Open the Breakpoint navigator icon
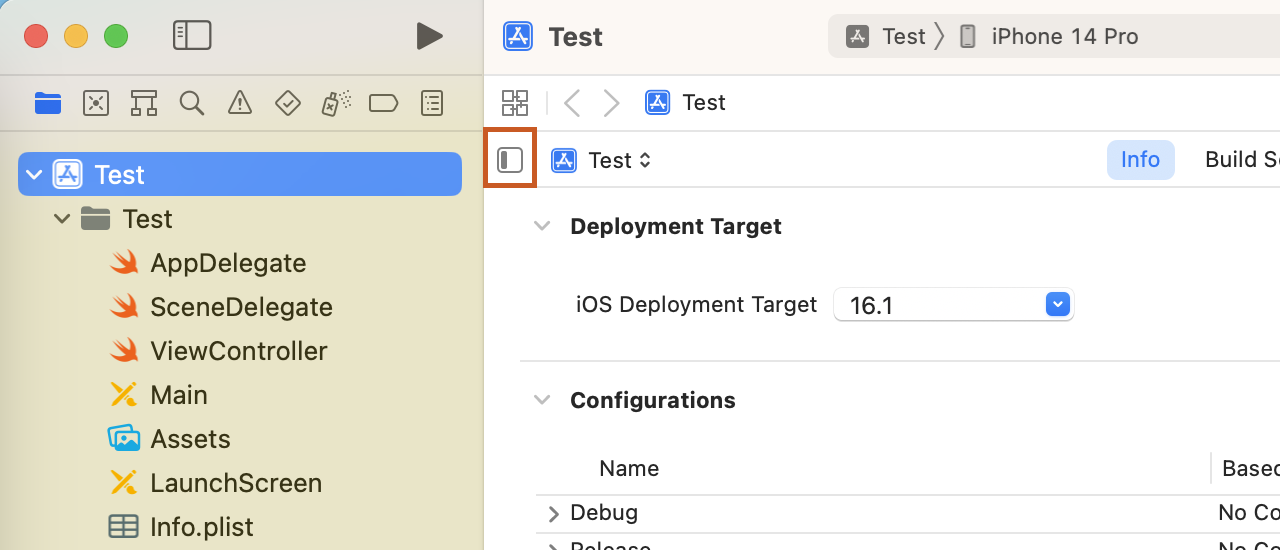Screen dimensions: 1280x550 click(x=384, y=103)
